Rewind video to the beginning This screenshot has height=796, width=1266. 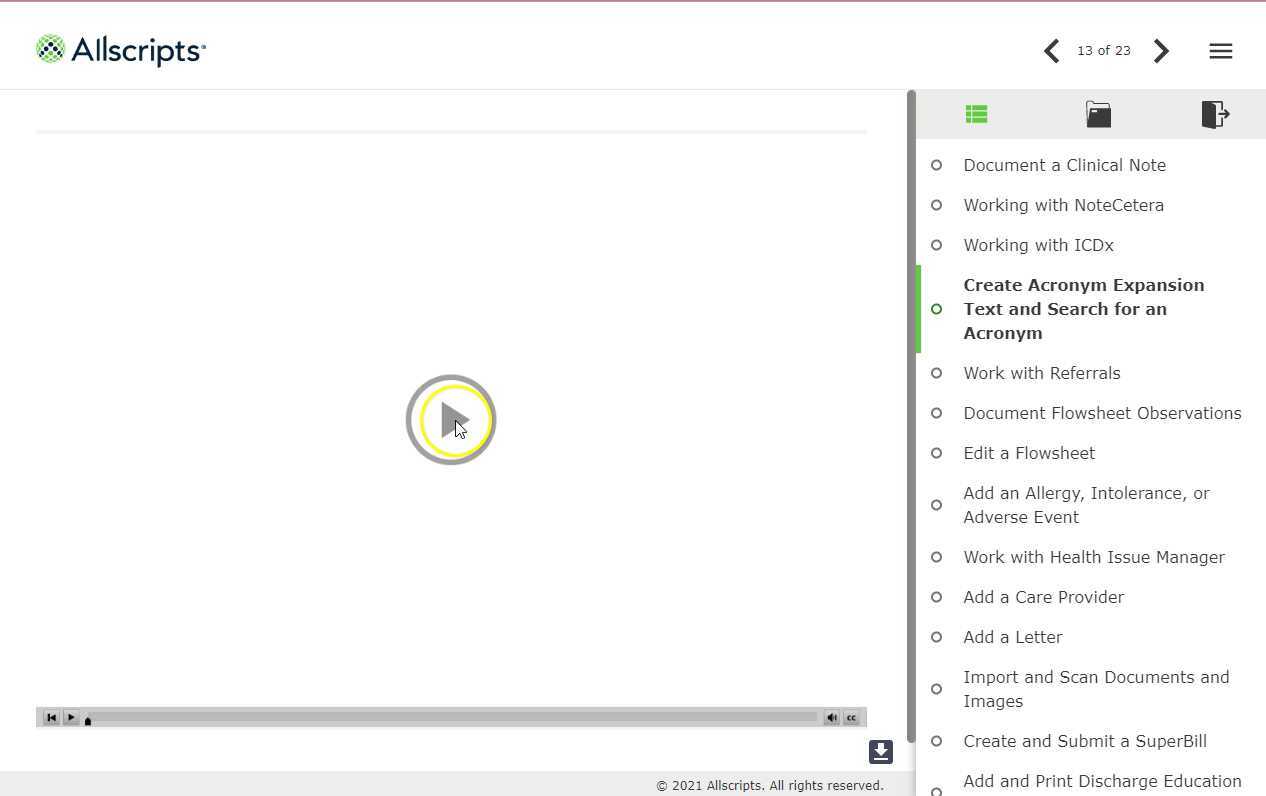51,717
